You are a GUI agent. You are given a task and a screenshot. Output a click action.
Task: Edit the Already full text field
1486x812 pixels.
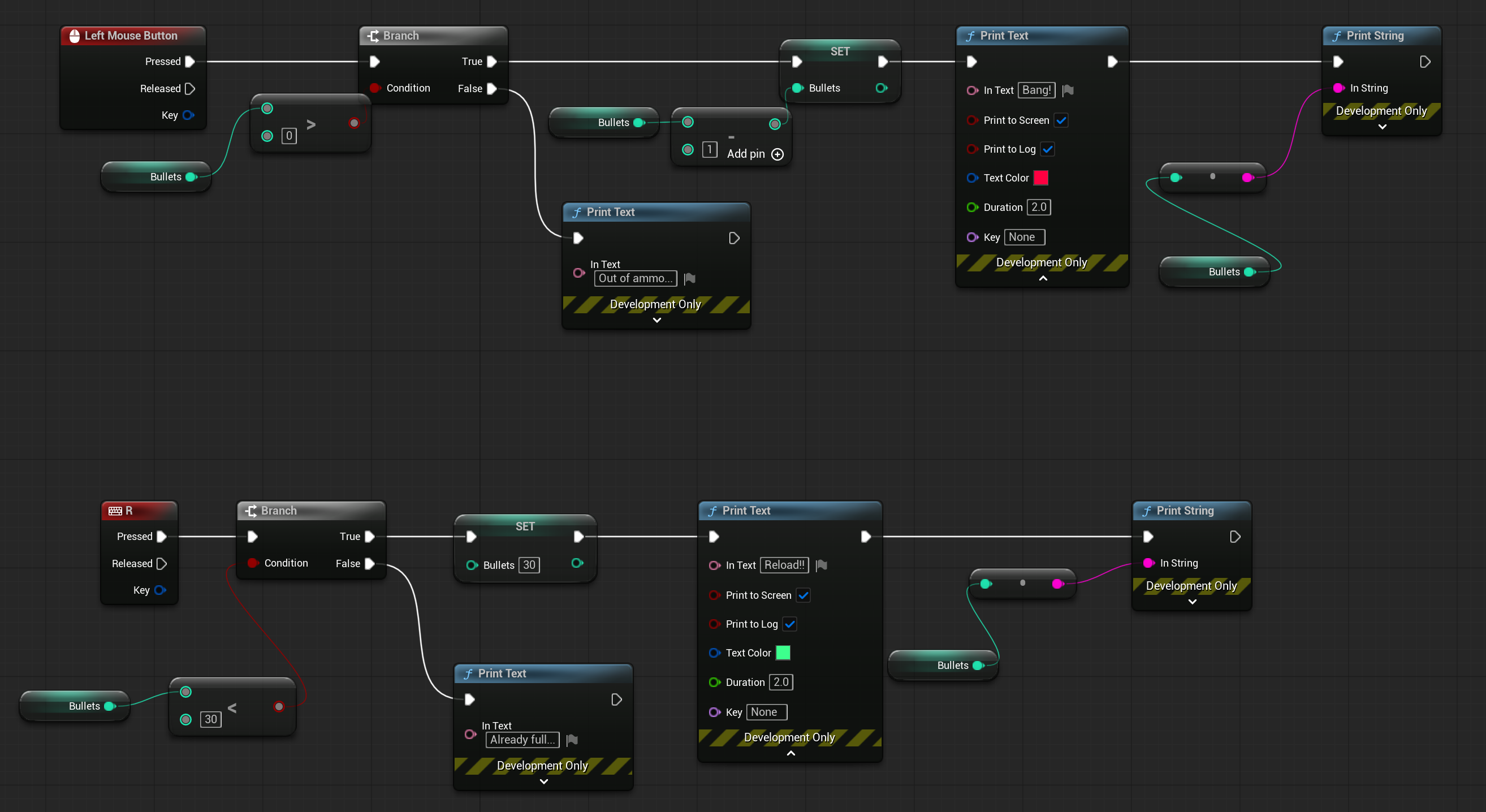pos(522,740)
